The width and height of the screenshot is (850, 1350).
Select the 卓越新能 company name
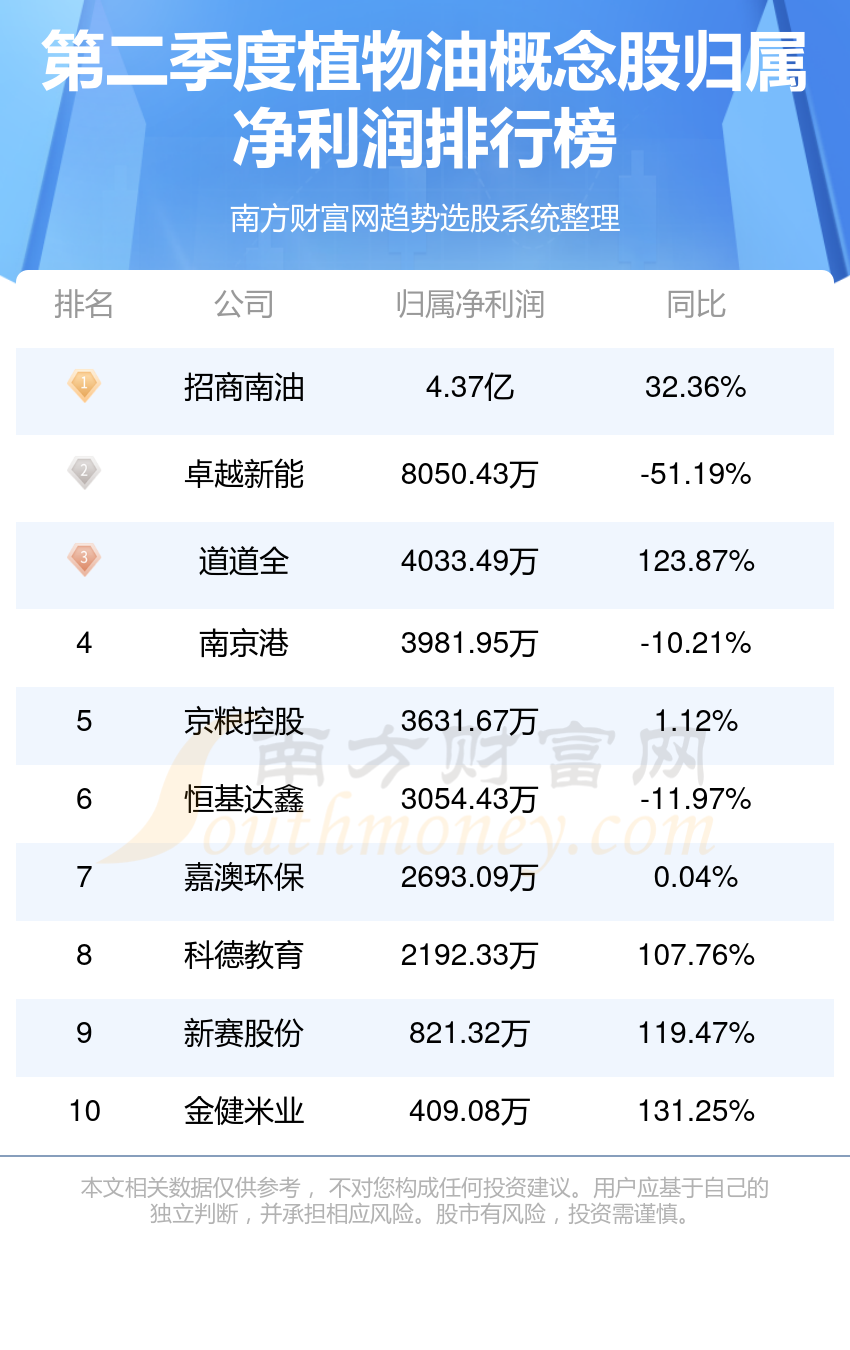coord(244,473)
